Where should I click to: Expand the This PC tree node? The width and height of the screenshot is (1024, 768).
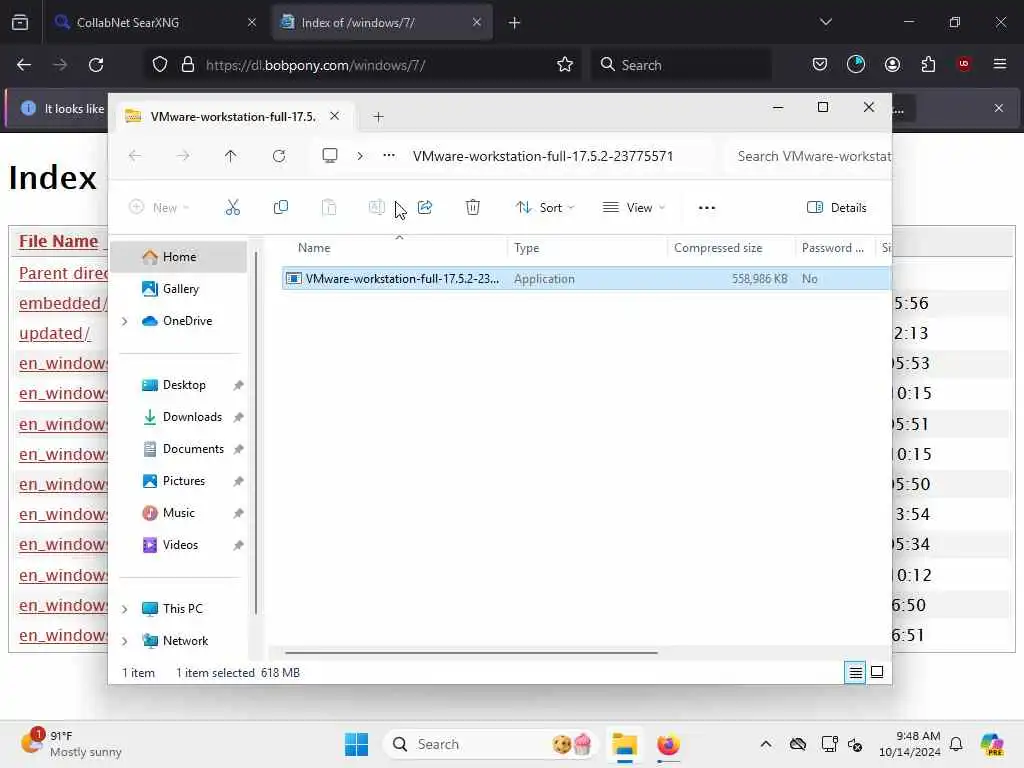[125, 609]
